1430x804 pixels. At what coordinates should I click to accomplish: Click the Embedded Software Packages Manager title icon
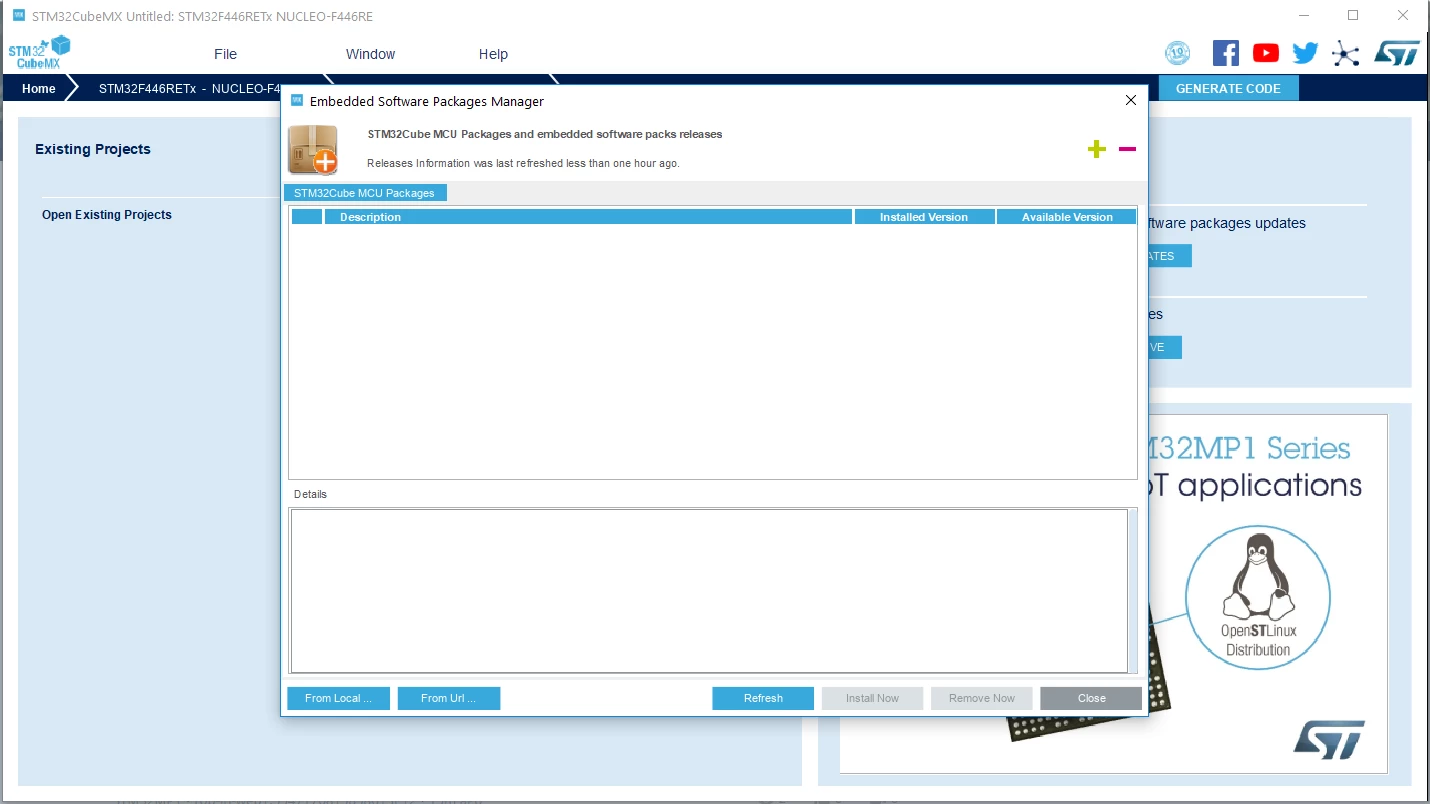click(x=296, y=101)
